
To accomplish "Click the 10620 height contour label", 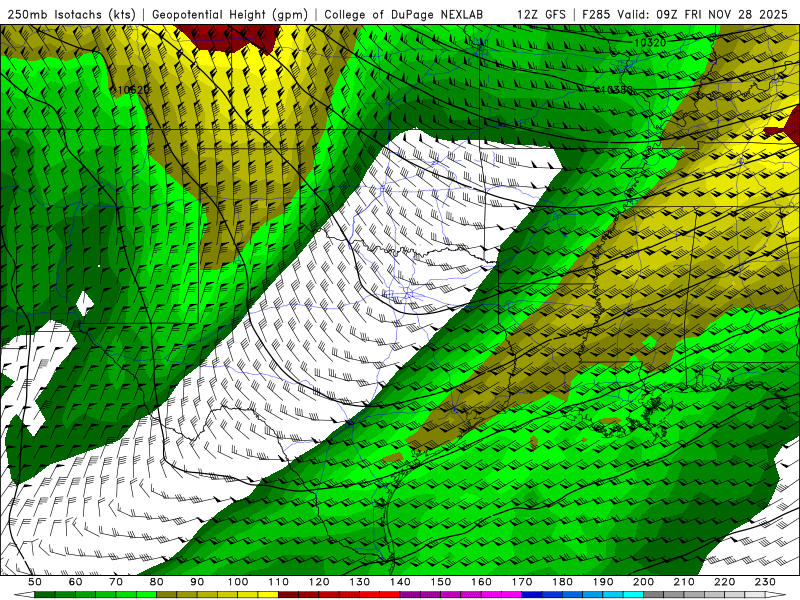I will [134, 90].
